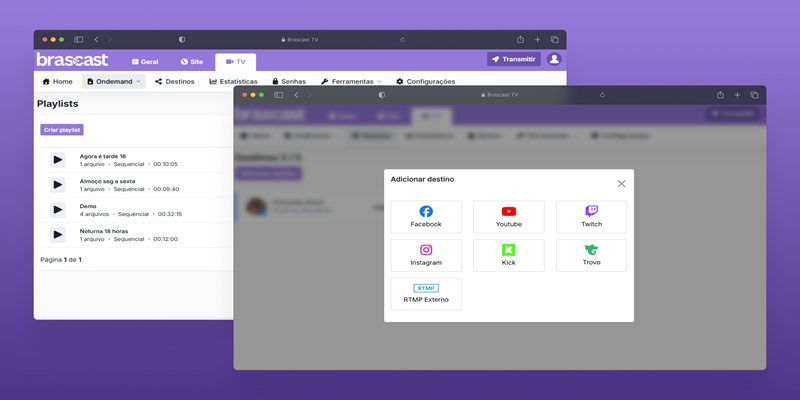800x400 pixels.
Task: Click duration 00:32:15 in Demo row
Action: click(170, 214)
